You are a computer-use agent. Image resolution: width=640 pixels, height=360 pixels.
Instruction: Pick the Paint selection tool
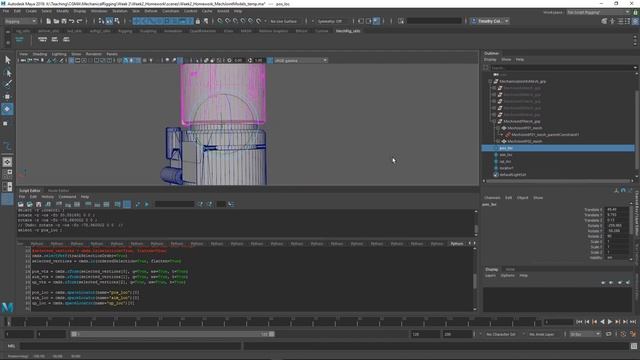(x=7, y=84)
